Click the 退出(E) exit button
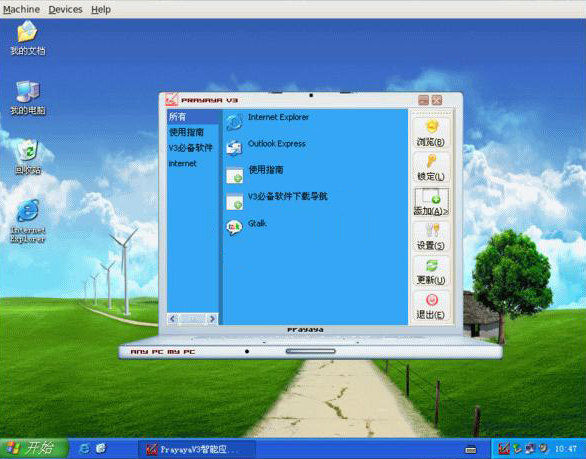The image size is (586, 459). tap(431, 306)
